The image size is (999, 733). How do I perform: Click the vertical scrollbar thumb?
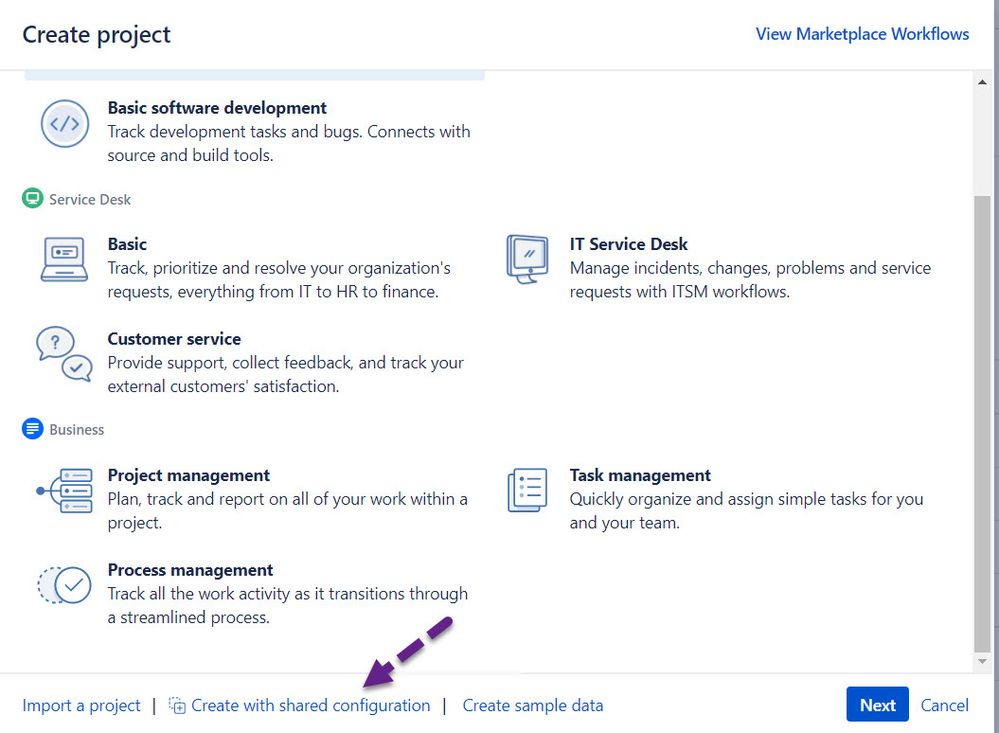click(982, 420)
